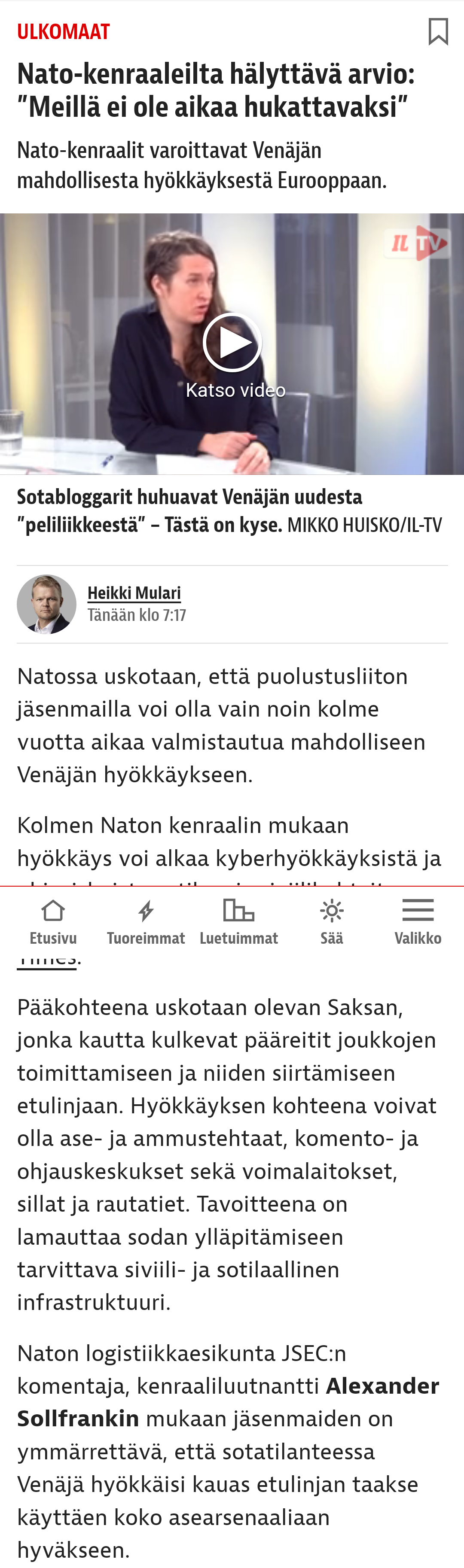Tap the Etusivu tab label
Image resolution: width=464 pixels, height=1568 pixels.
tap(53, 938)
